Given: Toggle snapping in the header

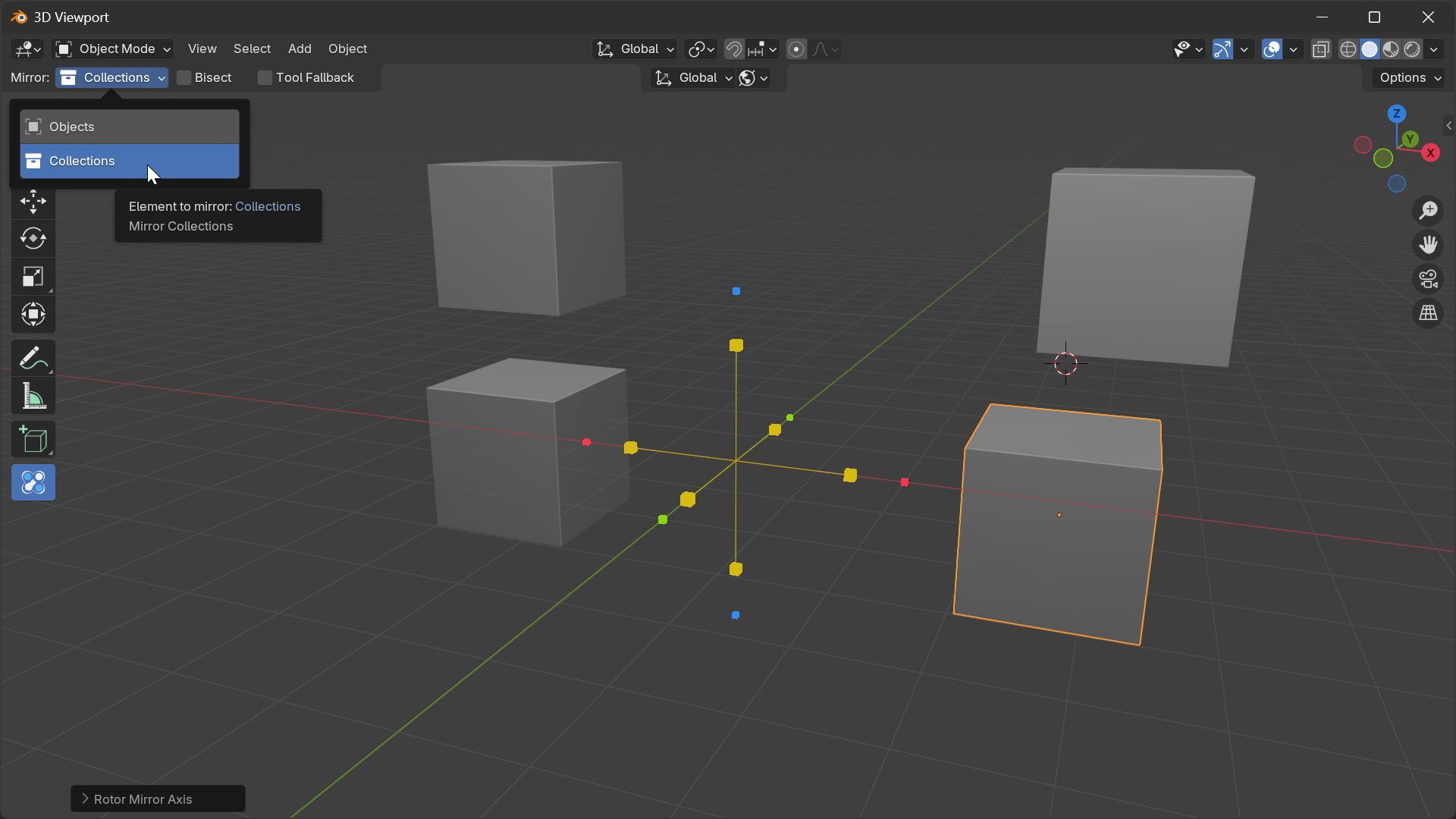Looking at the screenshot, I should (x=733, y=49).
